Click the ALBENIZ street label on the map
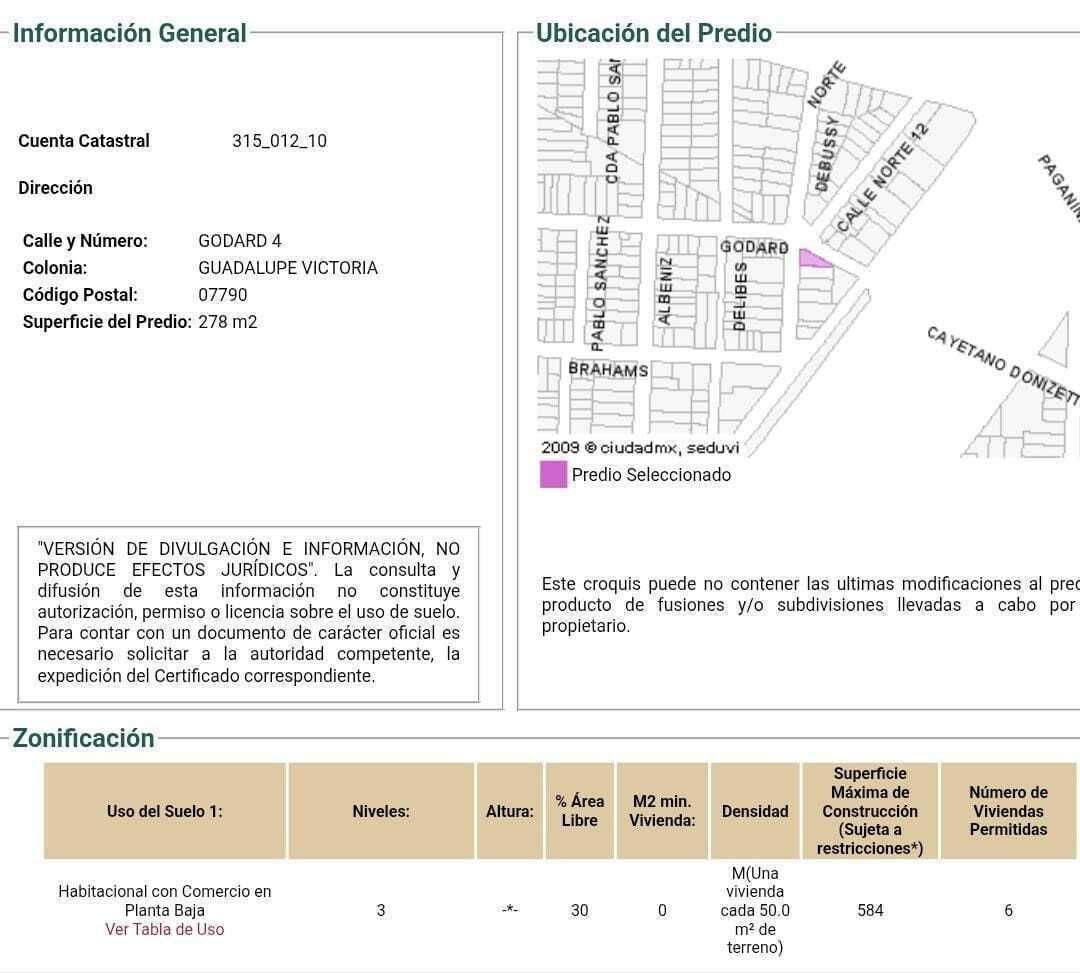This screenshot has height=973, width=1080. tap(665, 291)
